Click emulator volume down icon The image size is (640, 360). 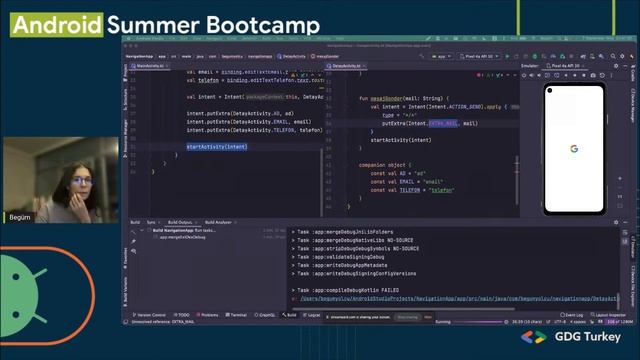539,76
